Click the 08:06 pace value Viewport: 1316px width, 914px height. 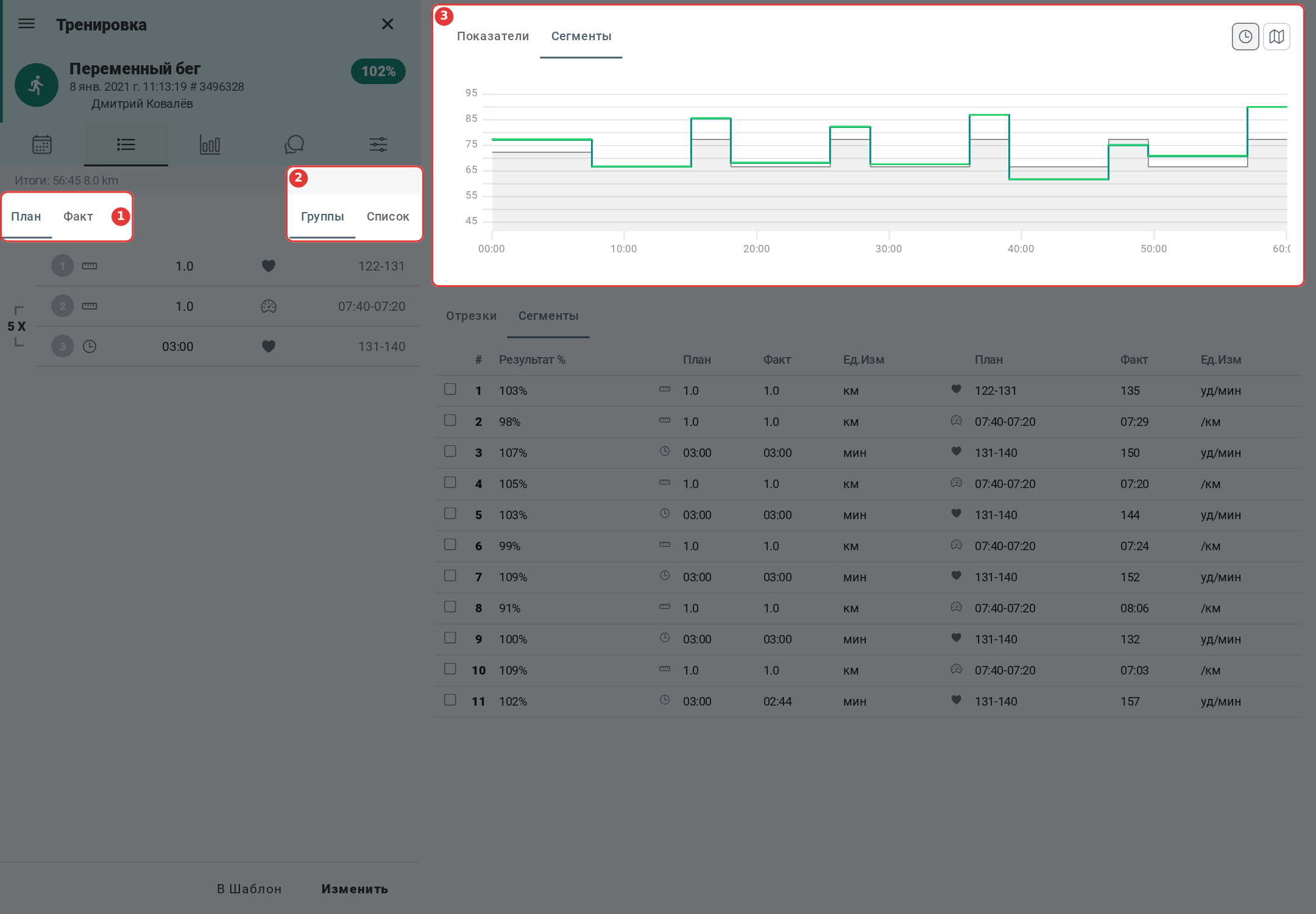[1134, 608]
